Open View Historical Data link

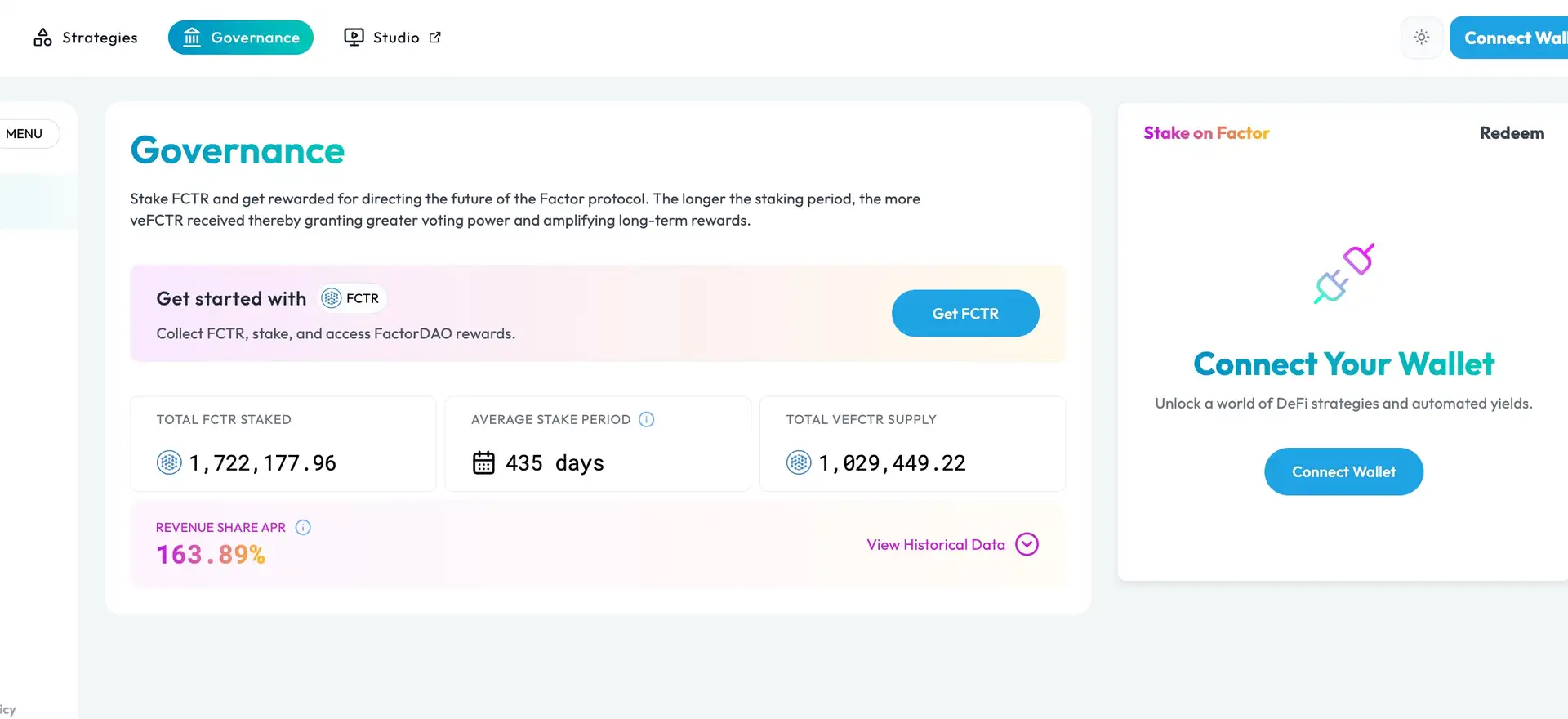coord(935,544)
